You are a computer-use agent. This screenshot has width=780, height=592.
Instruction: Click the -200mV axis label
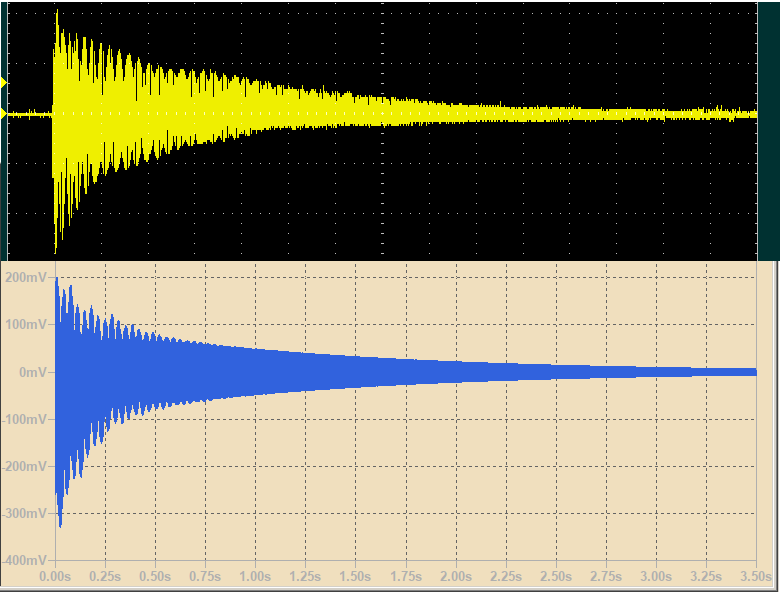[x=24, y=466]
